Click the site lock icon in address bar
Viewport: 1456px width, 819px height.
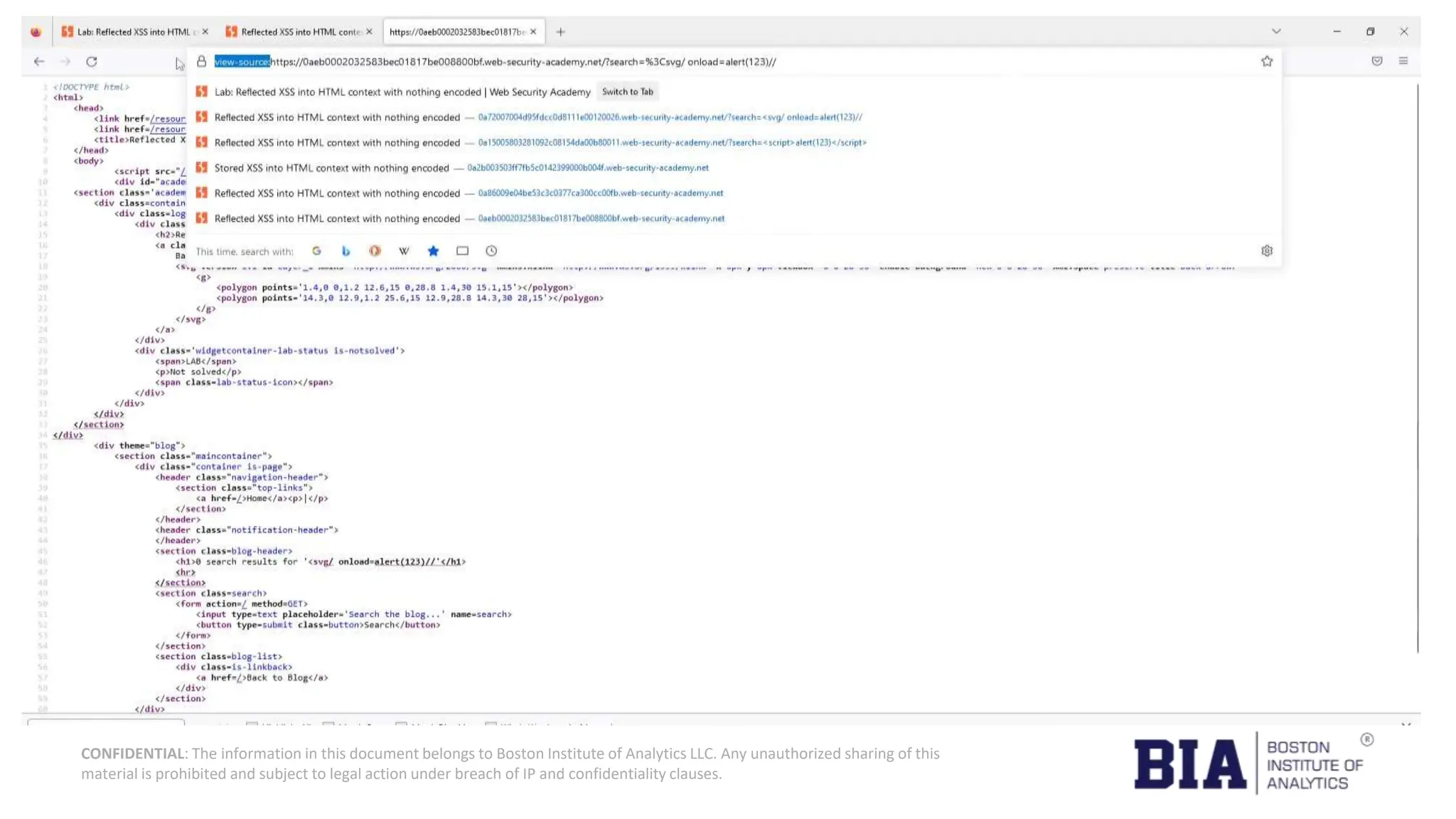(x=202, y=62)
